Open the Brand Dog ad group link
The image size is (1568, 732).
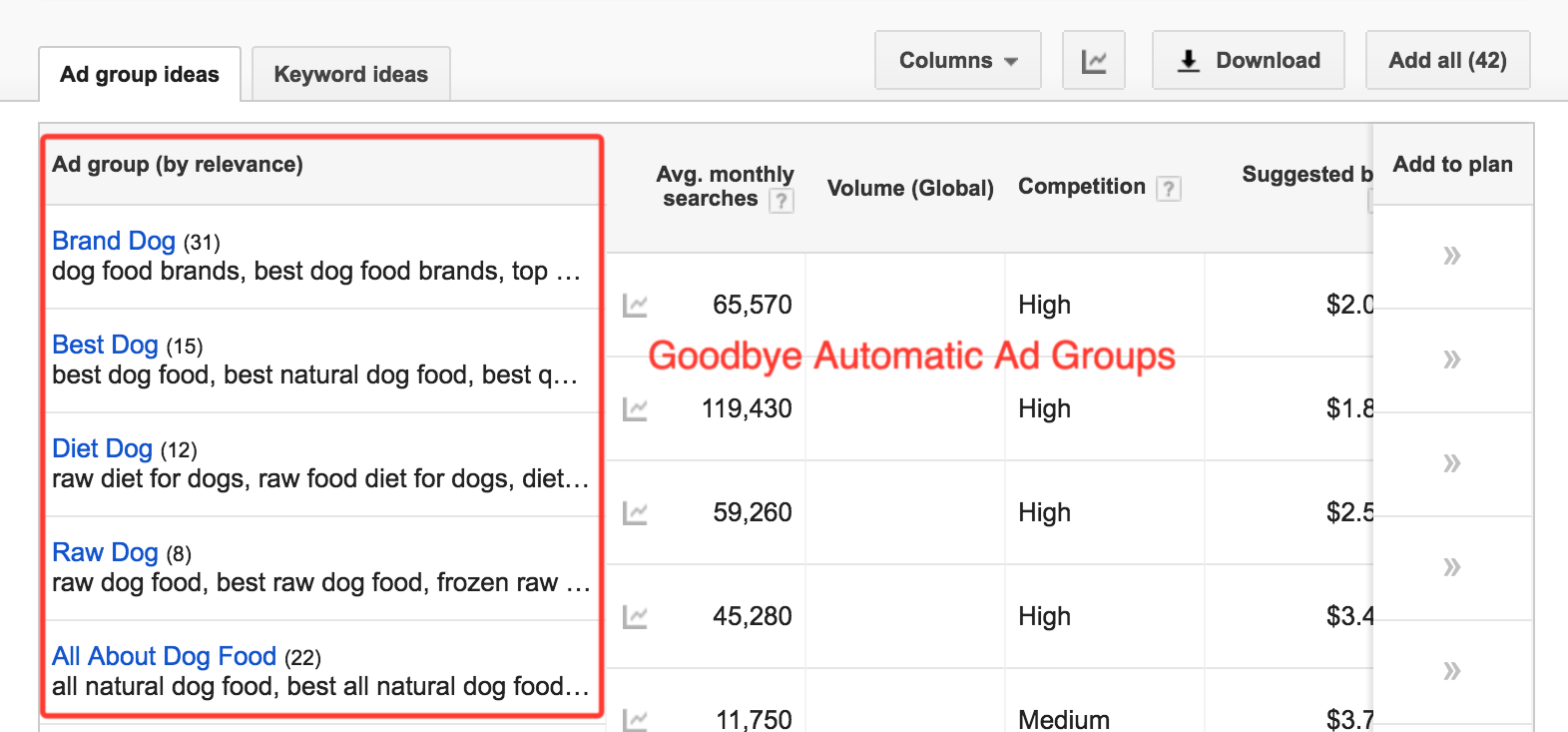point(114,242)
